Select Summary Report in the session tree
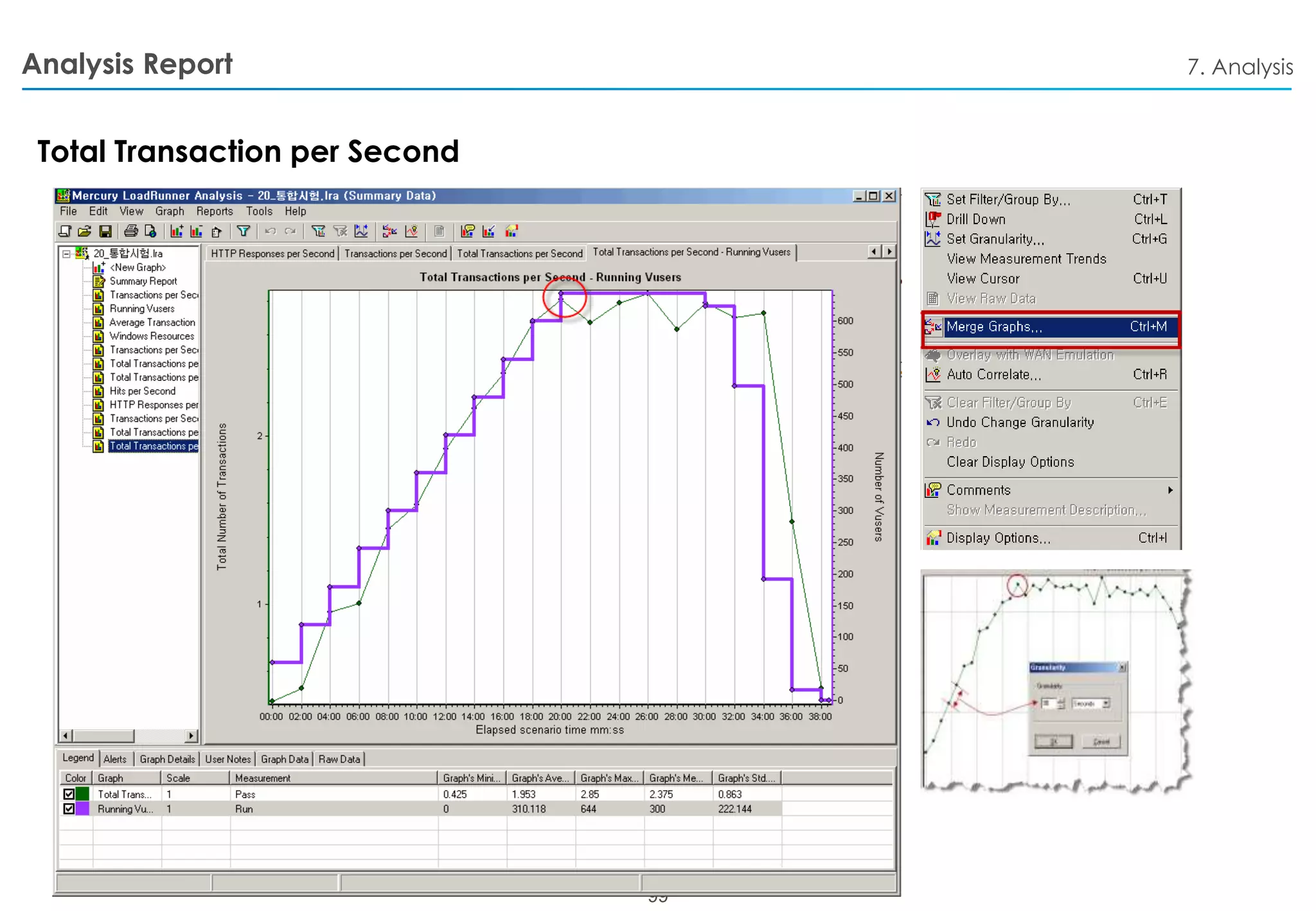1316x911 pixels. (x=143, y=281)
